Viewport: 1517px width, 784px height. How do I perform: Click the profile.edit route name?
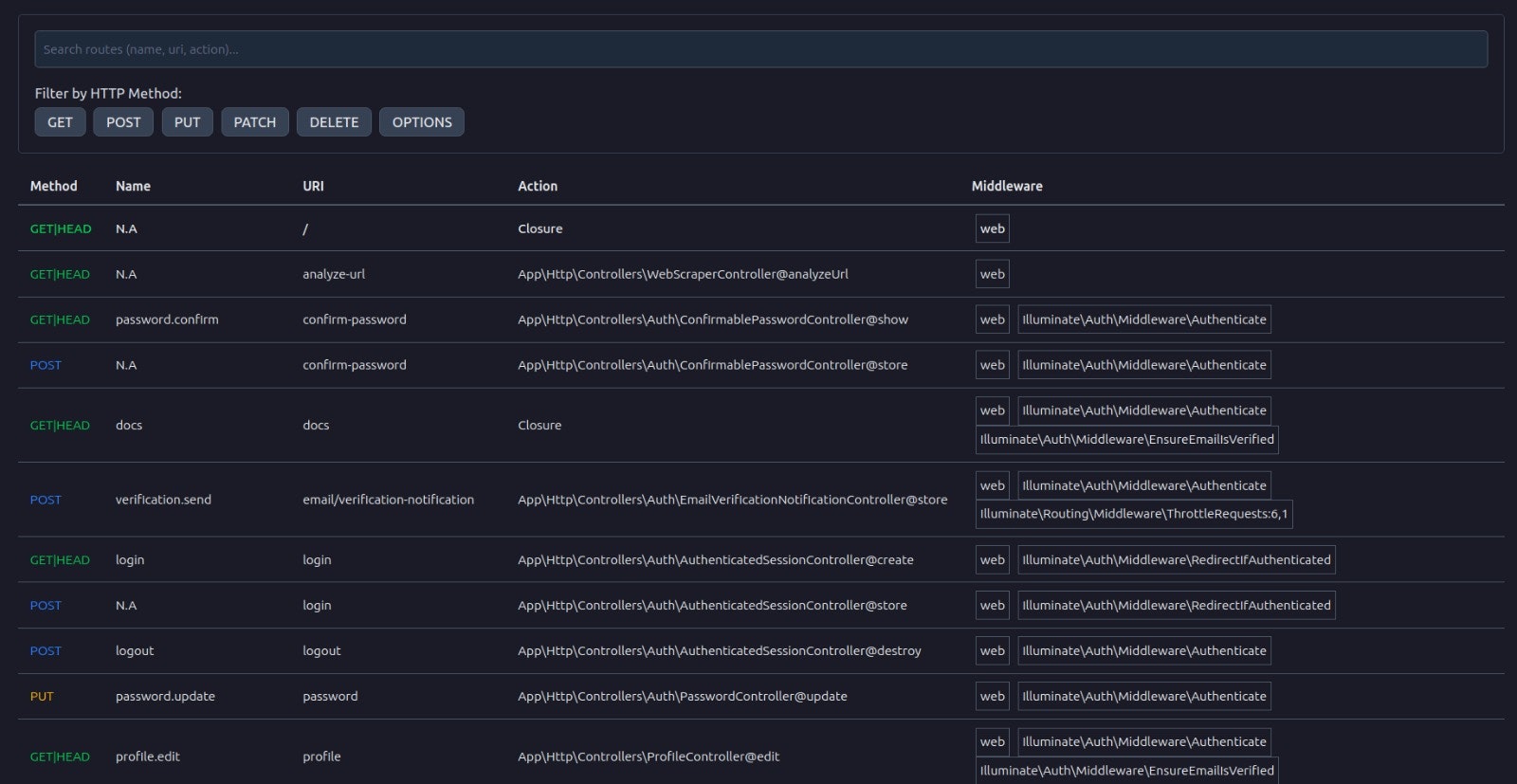pyautogui.click(x=148, y=757)
